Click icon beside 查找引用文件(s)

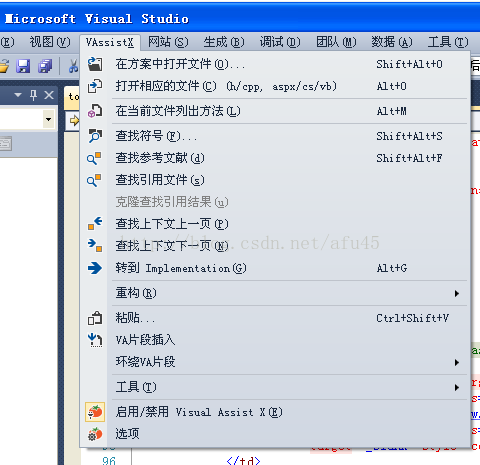pos(94,180)
